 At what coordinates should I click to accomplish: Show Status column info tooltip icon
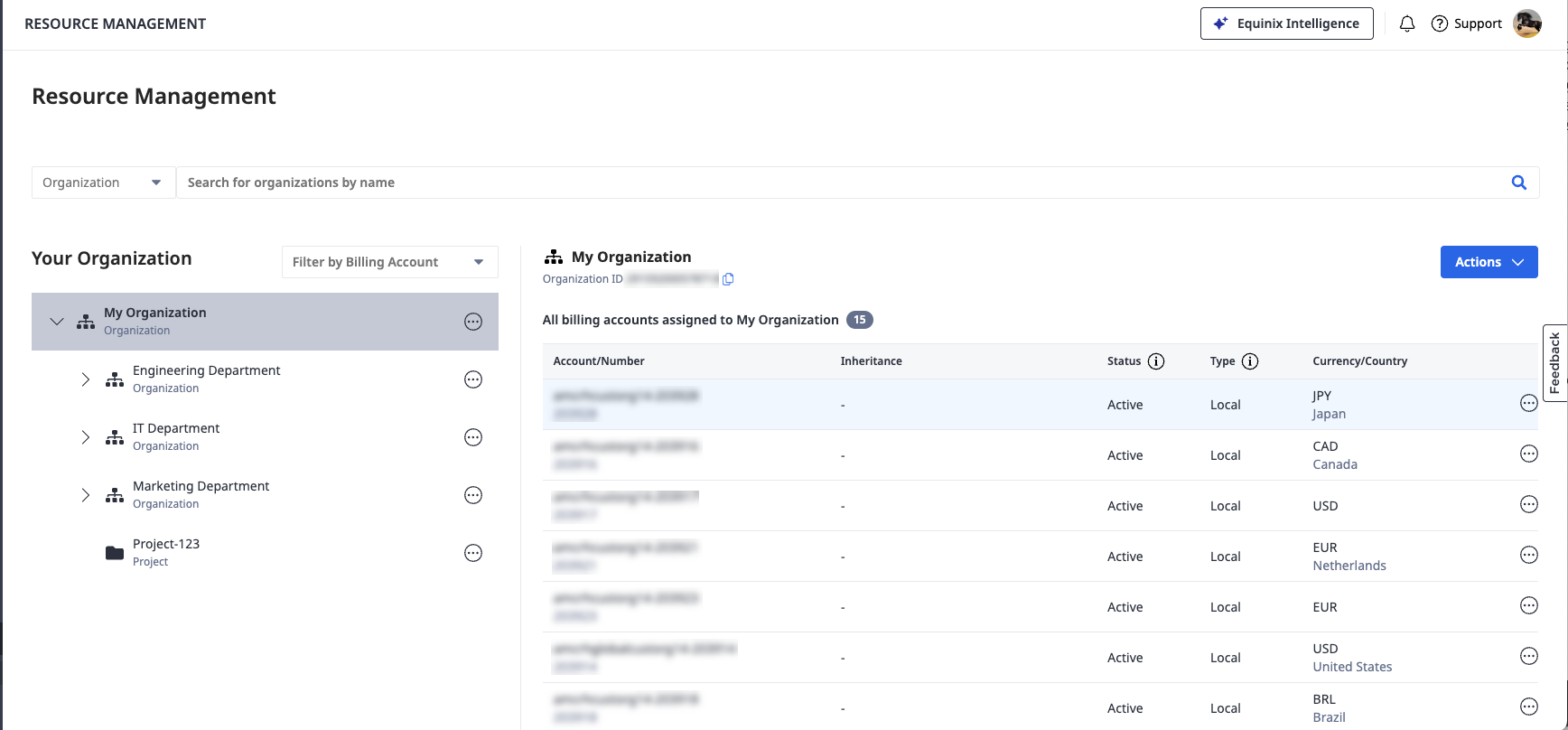(x=1155, y=361)
